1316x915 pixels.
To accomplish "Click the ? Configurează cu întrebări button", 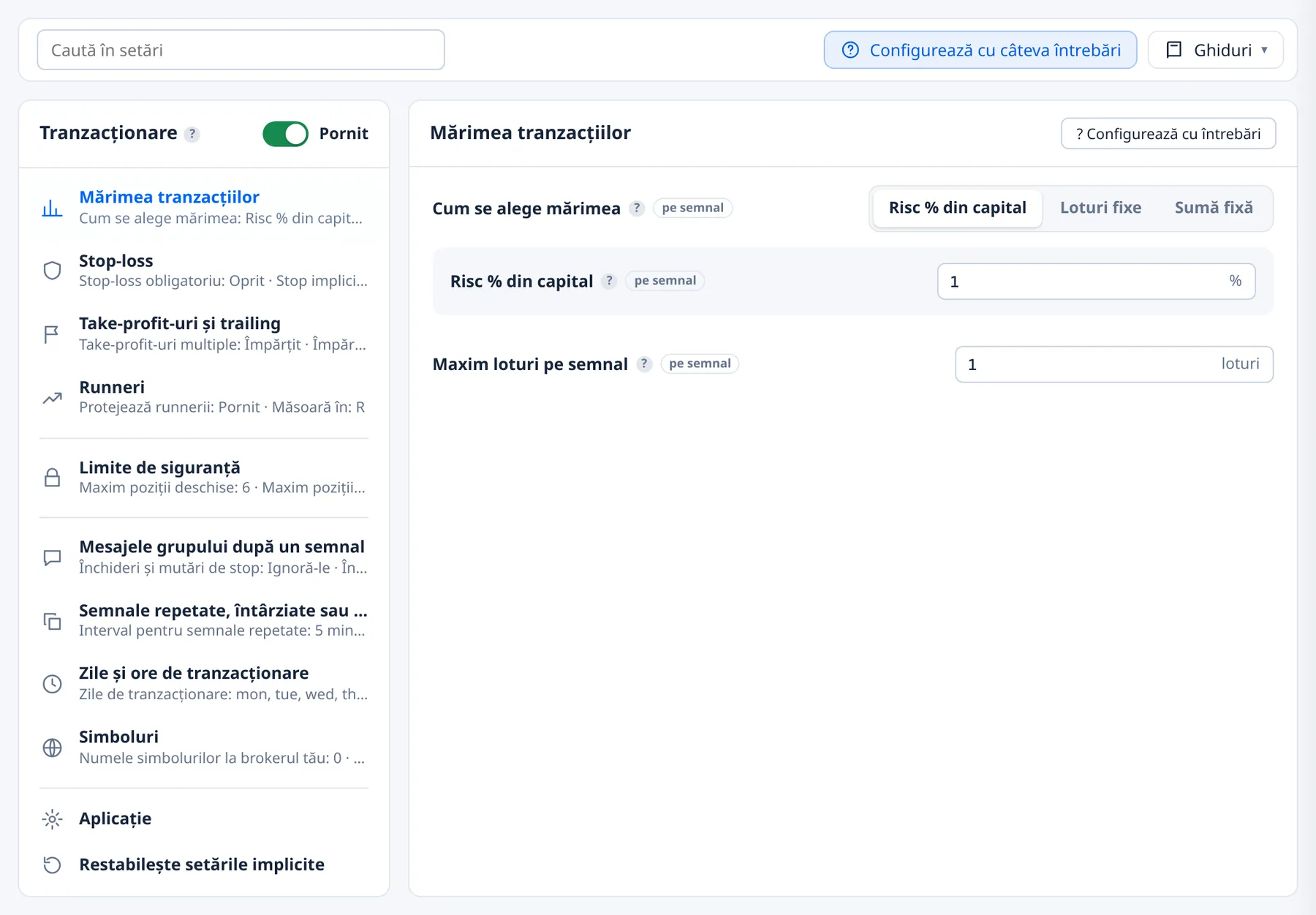I will click(x=1168, y=134).
